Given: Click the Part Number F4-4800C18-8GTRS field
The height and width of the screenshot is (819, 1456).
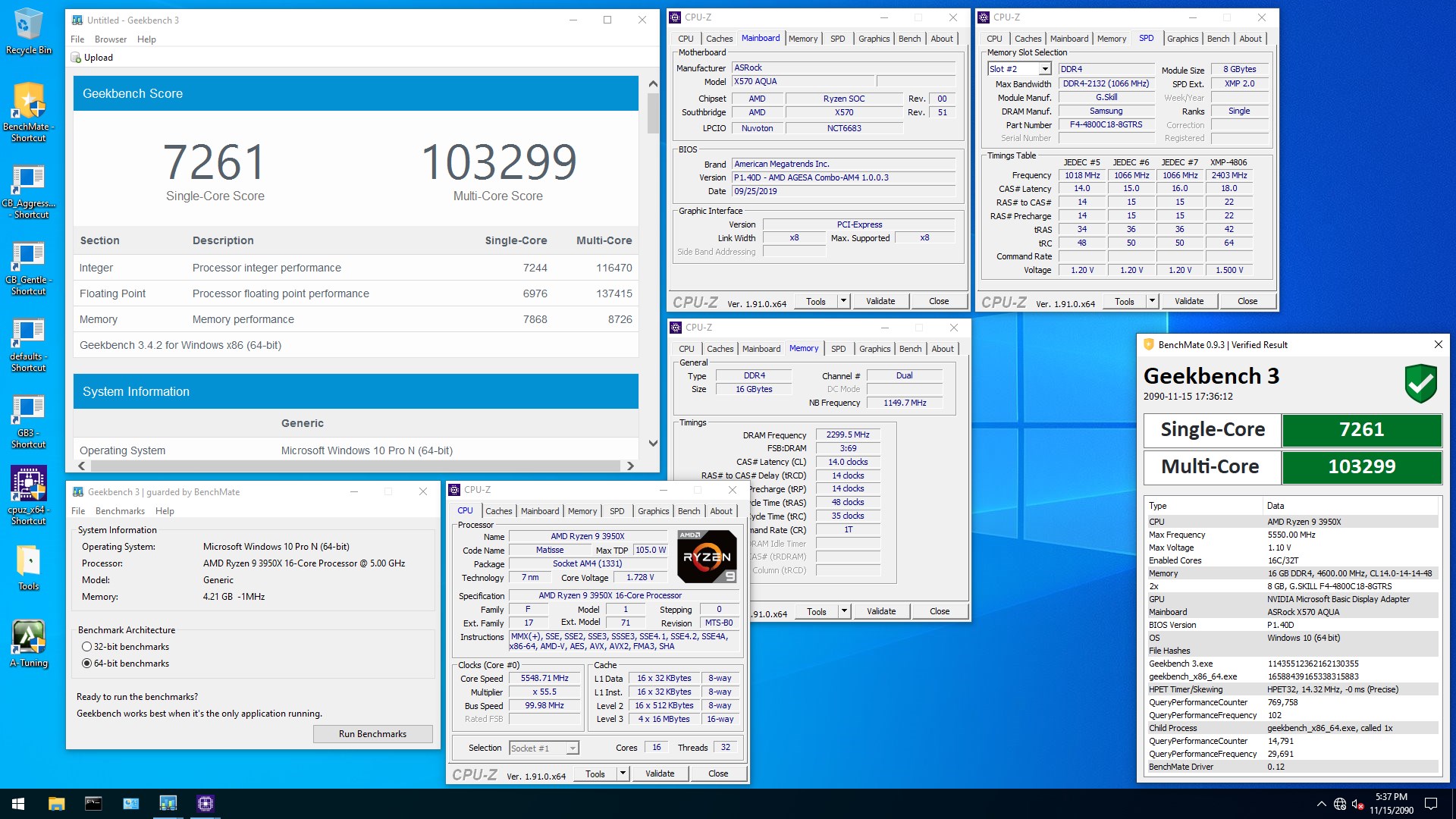Looking at the screenshot, I should 1106,125.
